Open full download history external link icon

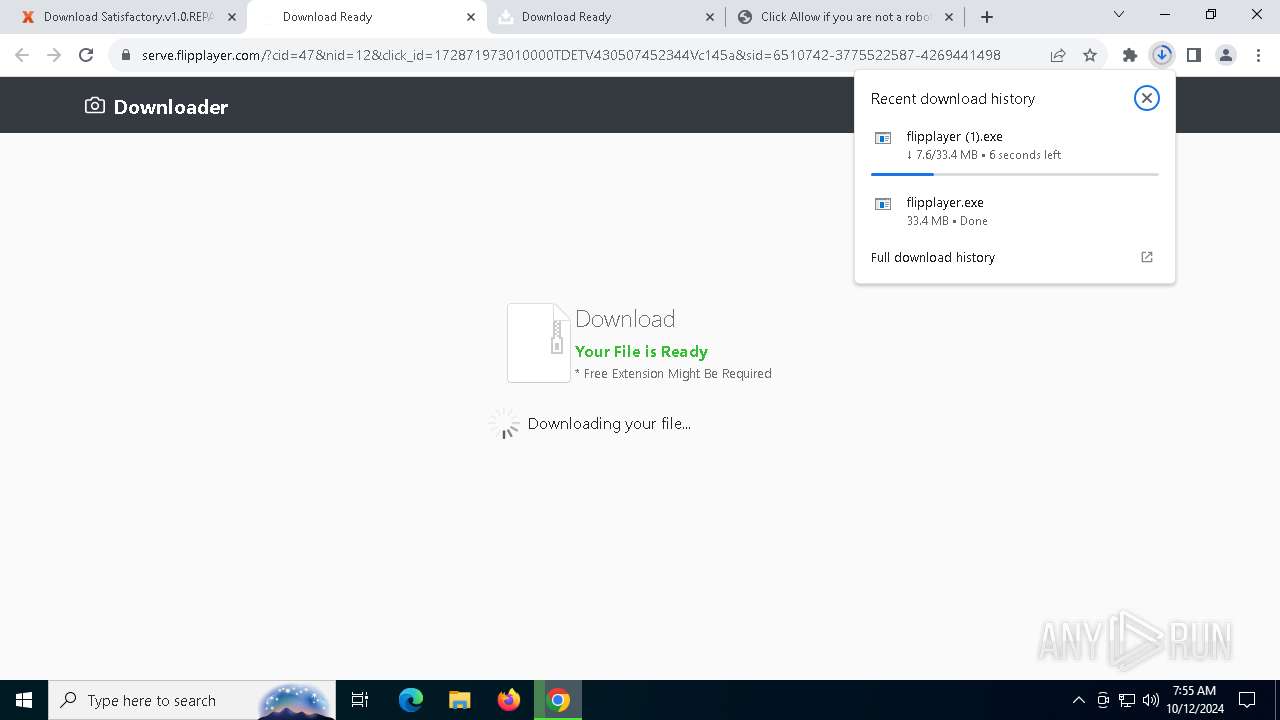tap(1147, 257)
